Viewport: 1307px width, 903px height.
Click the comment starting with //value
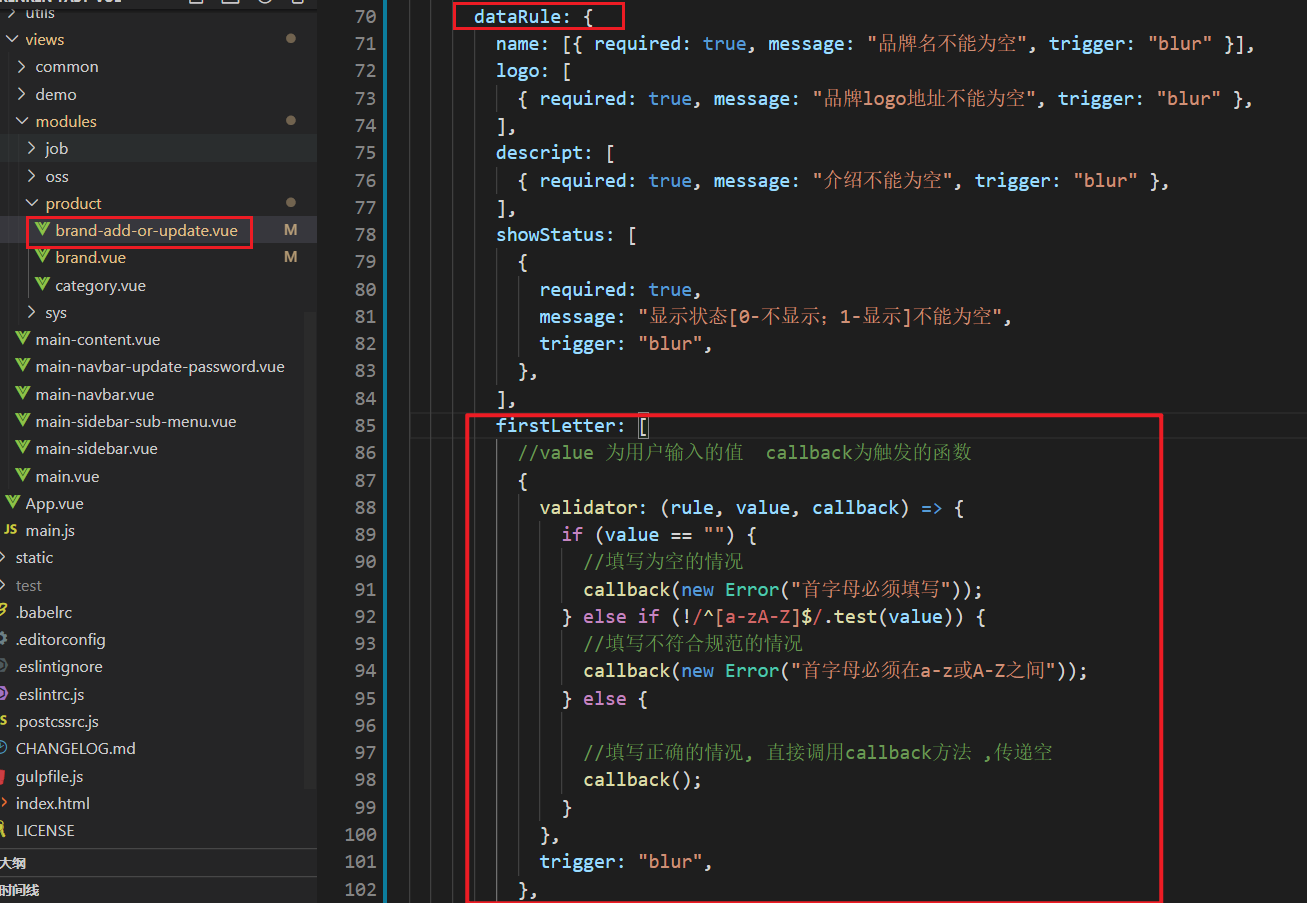(x=745, y=452)
